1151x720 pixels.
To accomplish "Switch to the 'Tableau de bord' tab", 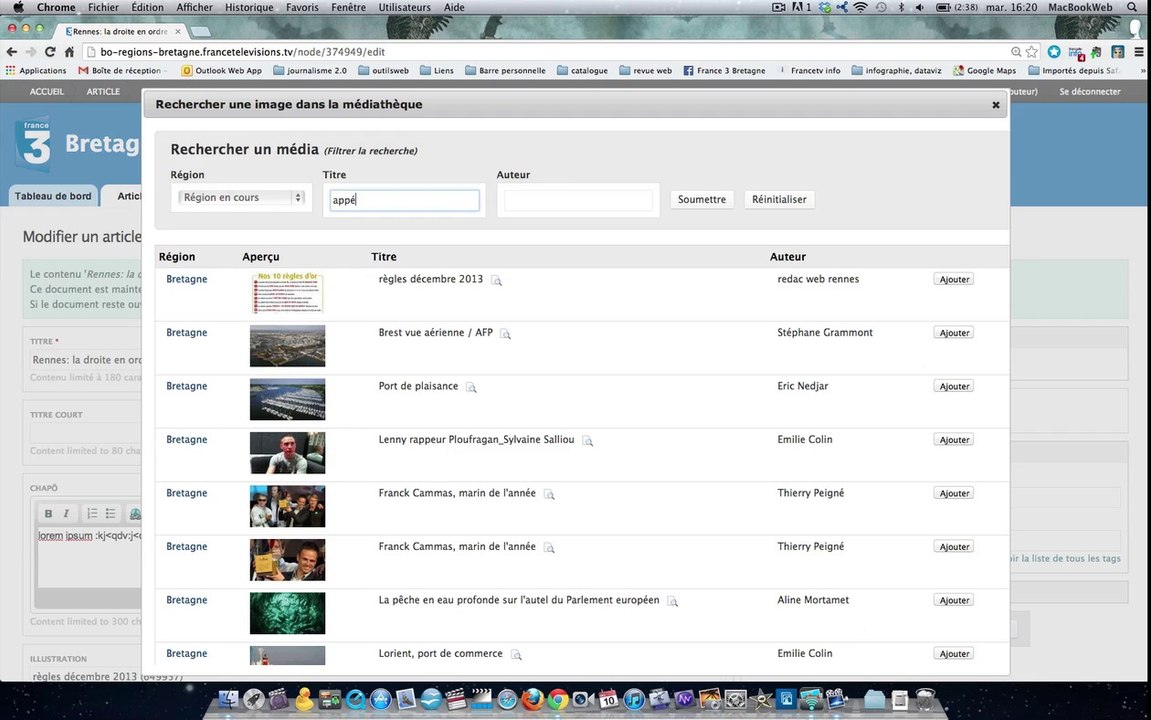I will (53, 196).
